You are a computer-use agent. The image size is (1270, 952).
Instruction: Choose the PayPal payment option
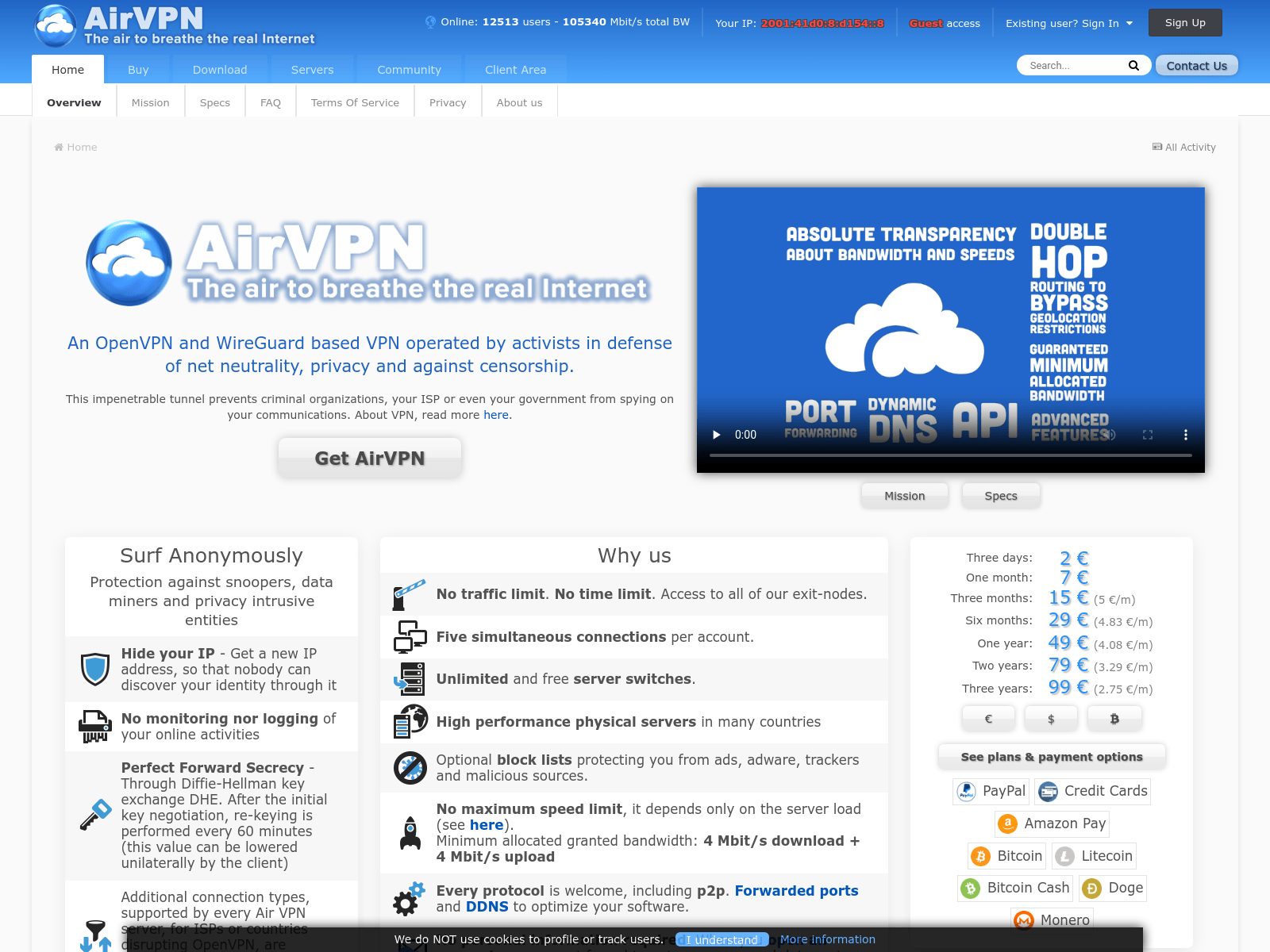point(991,791)
